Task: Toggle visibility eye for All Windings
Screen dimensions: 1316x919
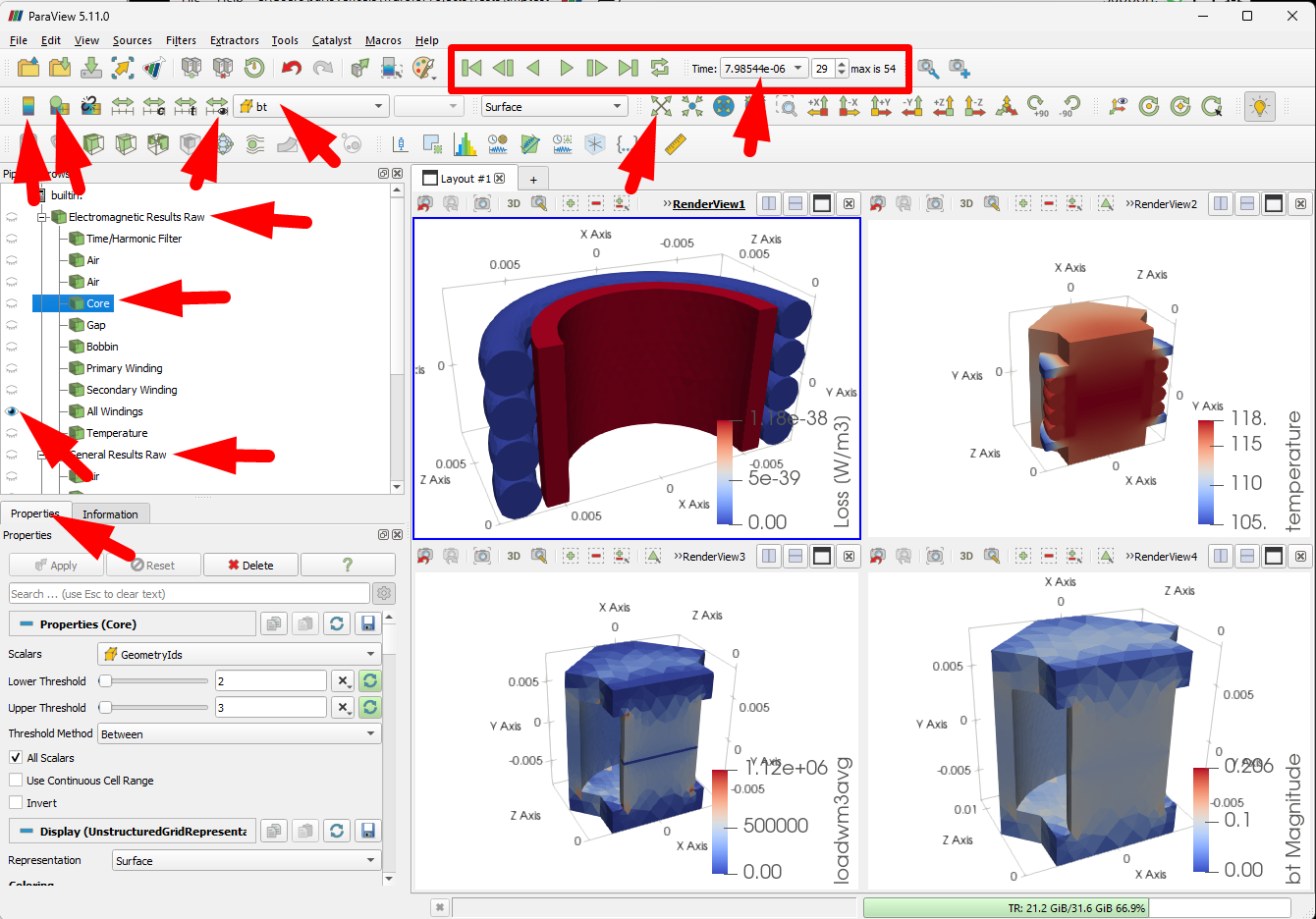Action: coord(12,411)
